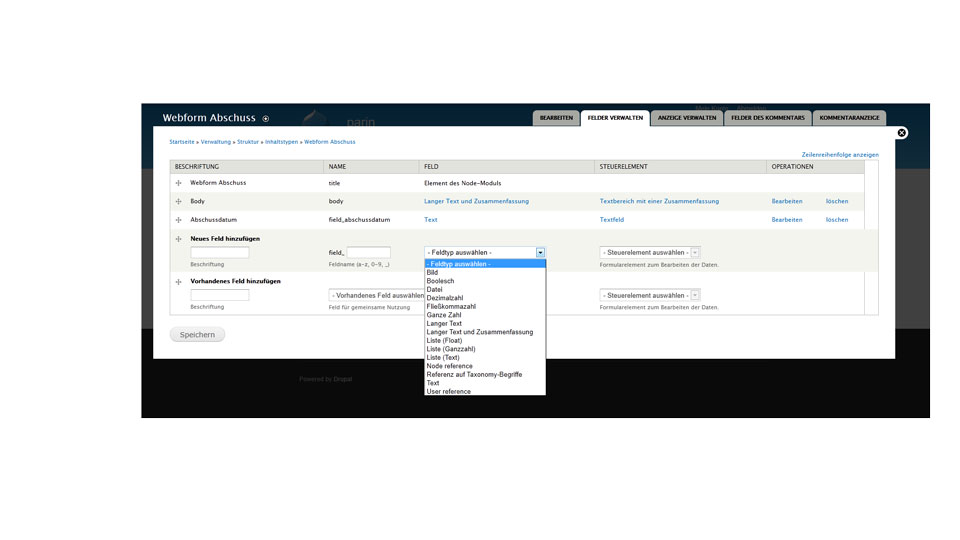Open the Kommentaranzeige tab

pyautogui.click(x=849, y=118)
